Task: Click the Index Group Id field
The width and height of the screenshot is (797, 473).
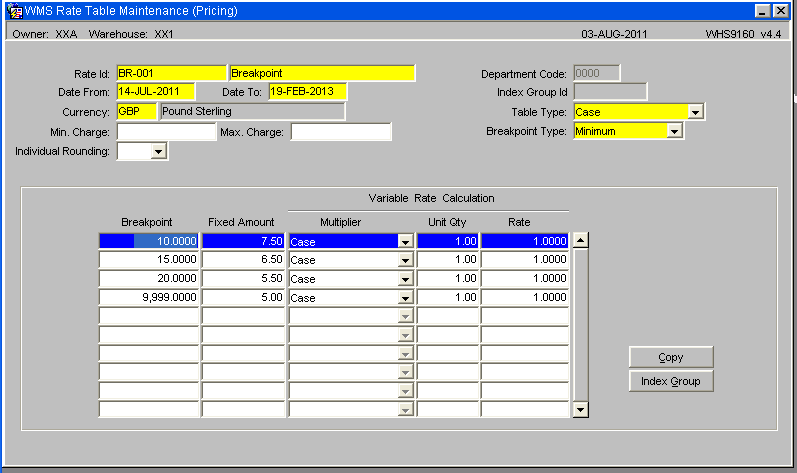Action: tap(610, 92)
